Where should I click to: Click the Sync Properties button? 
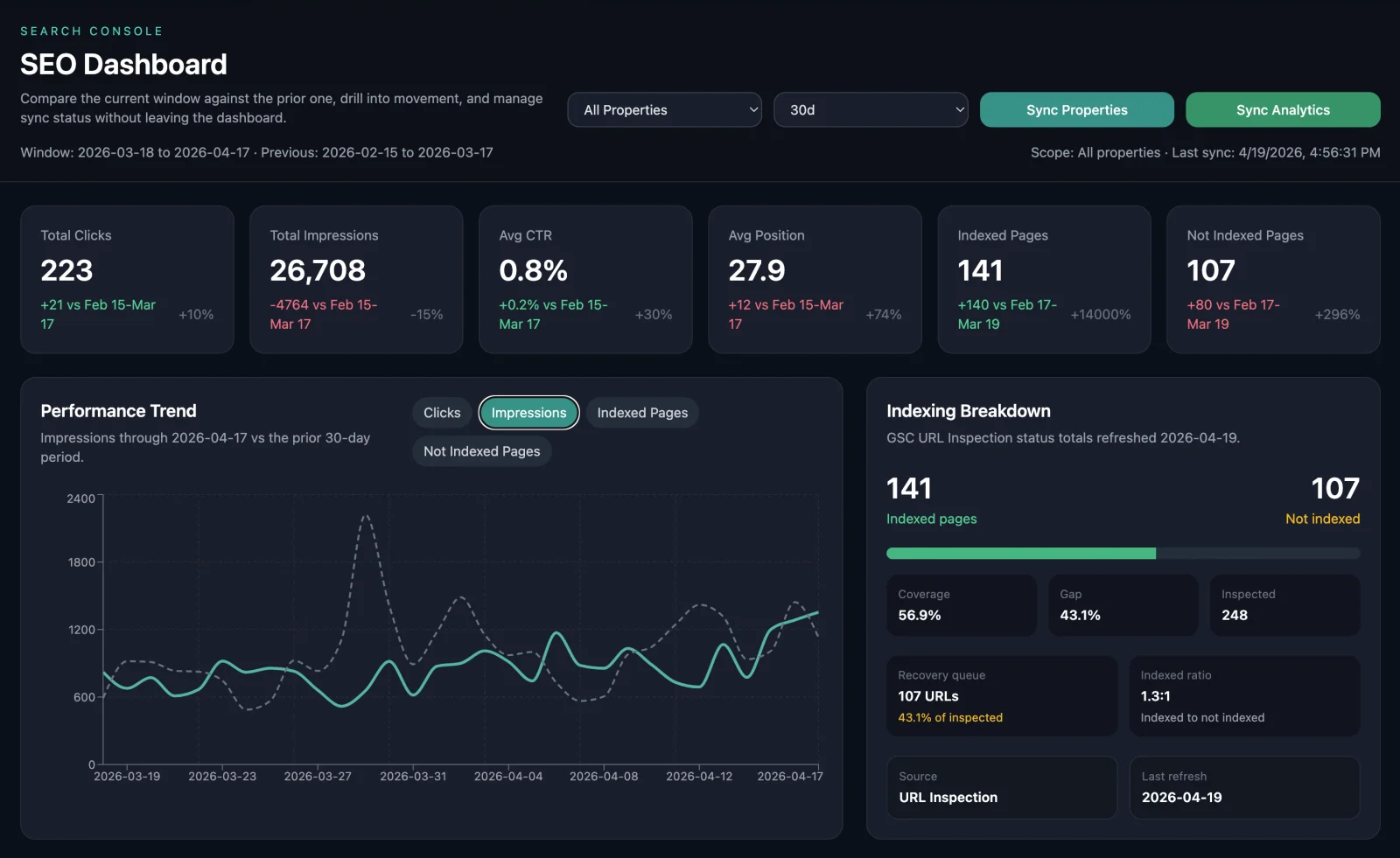coord(1076,109)
